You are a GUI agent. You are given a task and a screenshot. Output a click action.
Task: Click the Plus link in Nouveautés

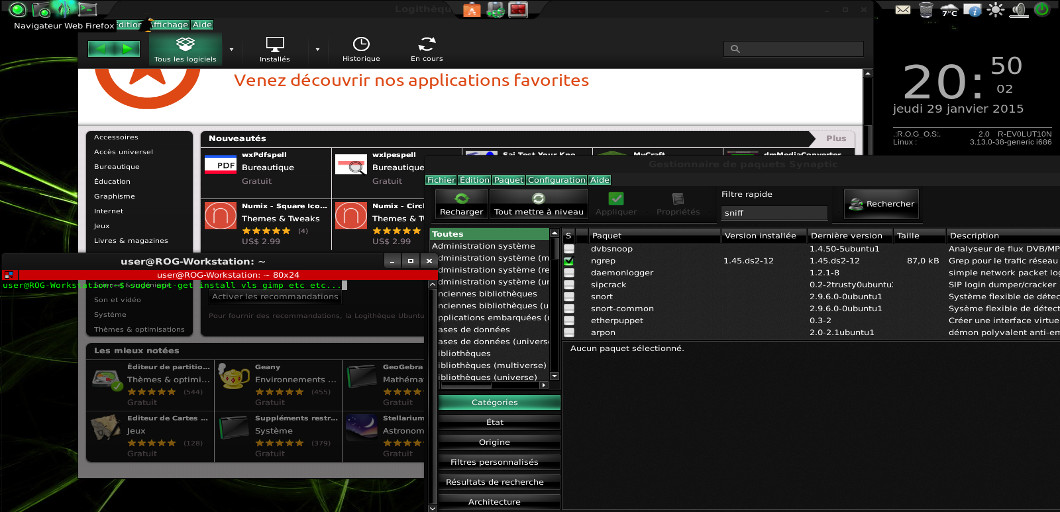836,138
